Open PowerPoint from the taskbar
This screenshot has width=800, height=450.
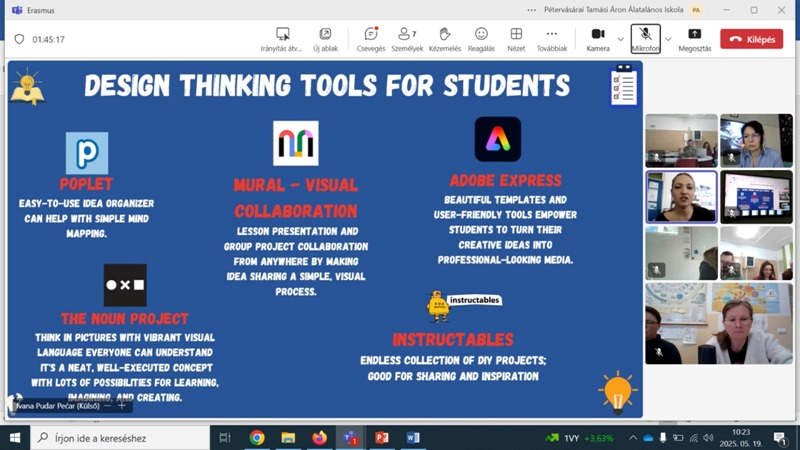pyautogui.click(x=382, y=438)
